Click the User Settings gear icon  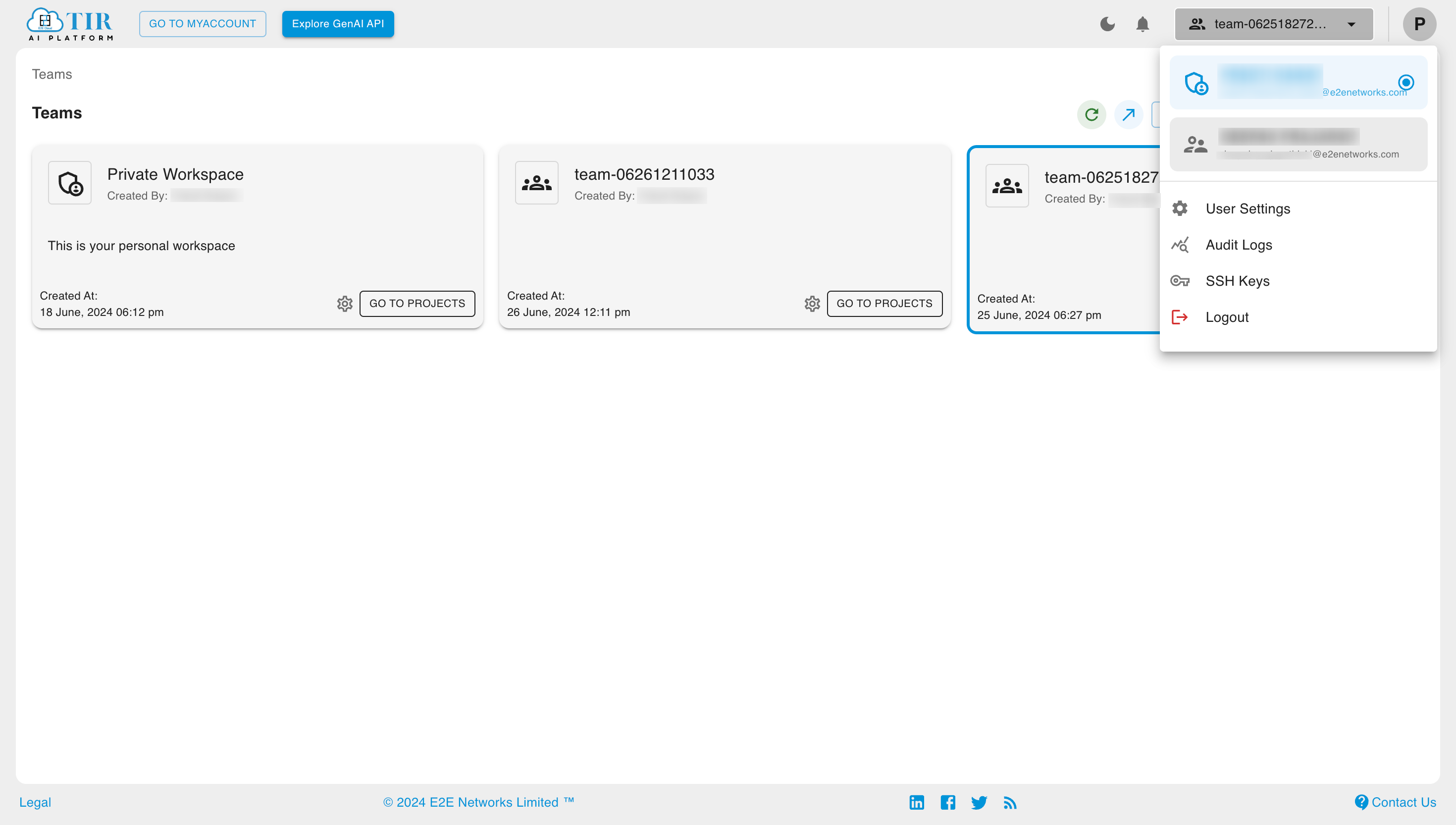click(1180, 208)
